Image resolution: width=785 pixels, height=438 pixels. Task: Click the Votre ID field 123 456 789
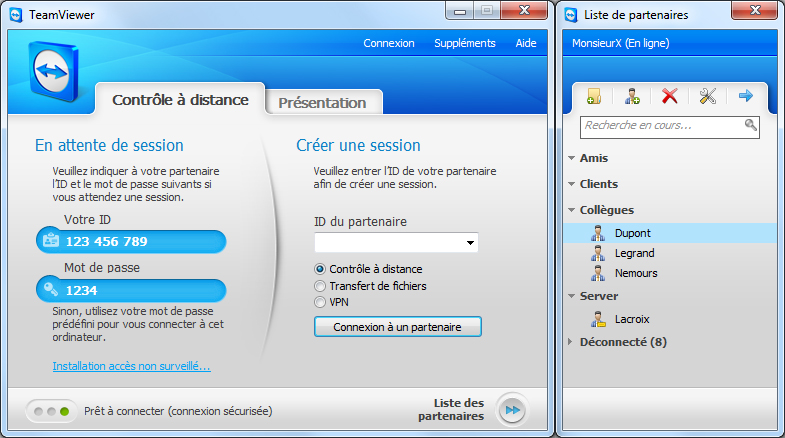pyautogui.click(x=131, y=241)
